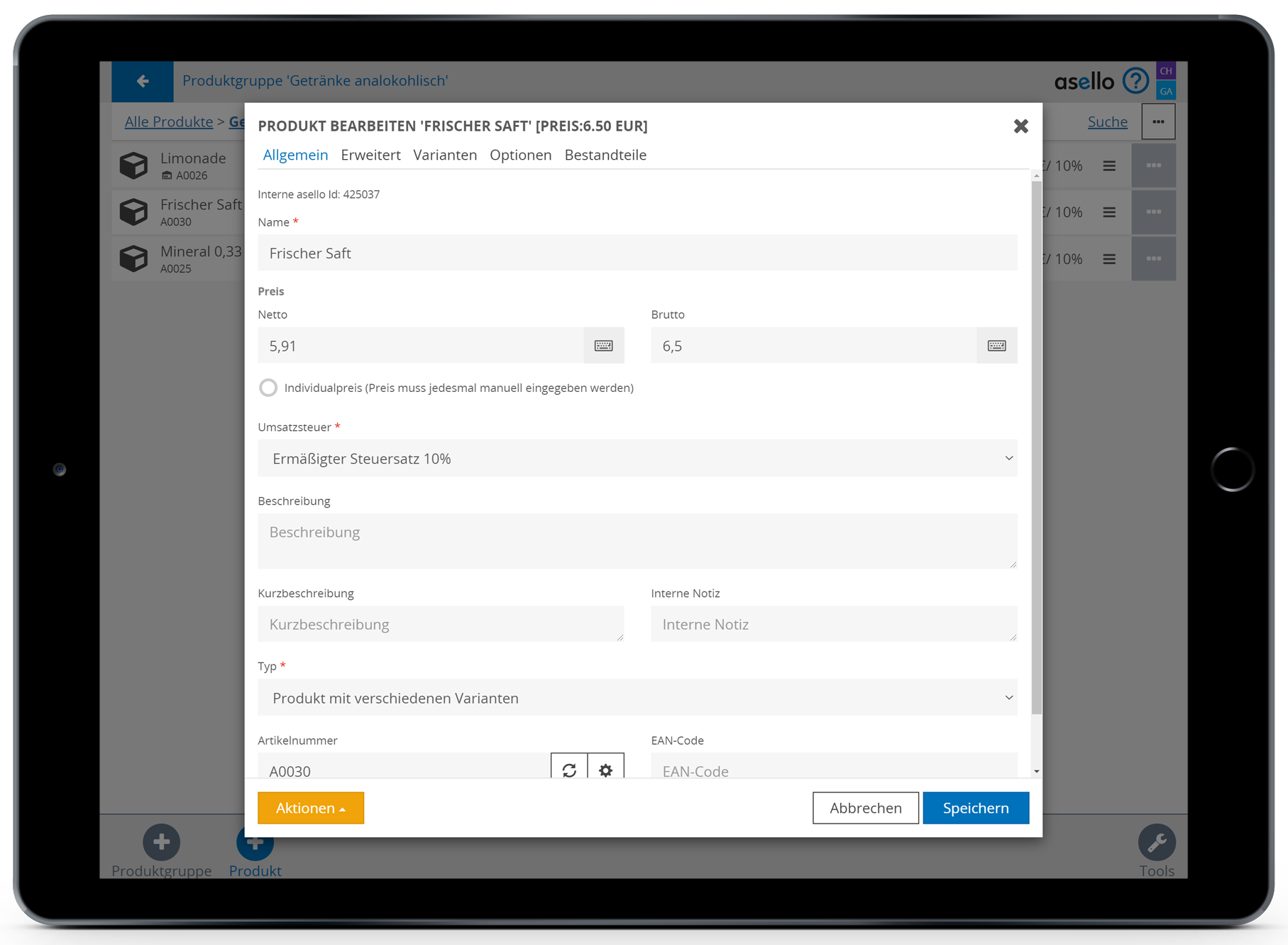Viewport: 1288px width, 945px height.
Task: Click reorder handle on Mineral row
Action: click(x=1109, y=259)
